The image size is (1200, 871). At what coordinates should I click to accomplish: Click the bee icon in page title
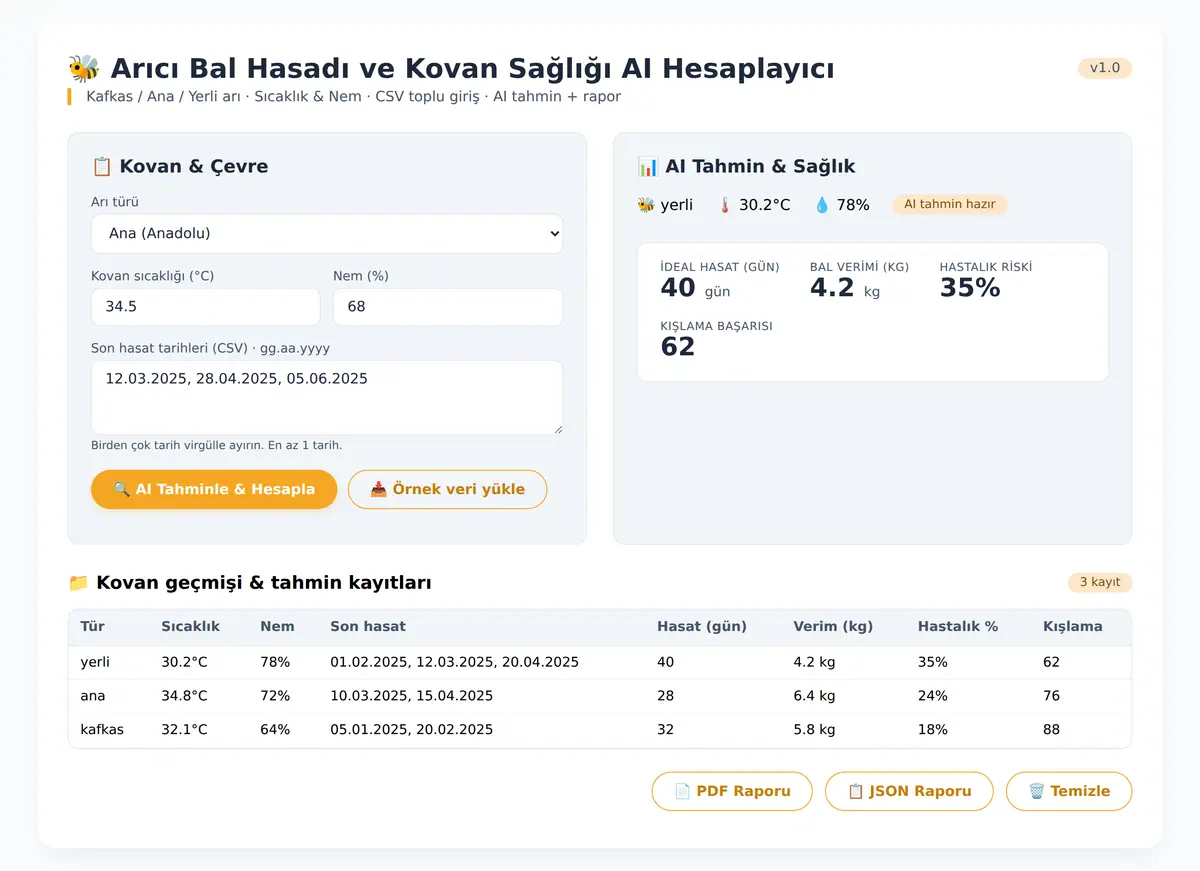point(84,68)
